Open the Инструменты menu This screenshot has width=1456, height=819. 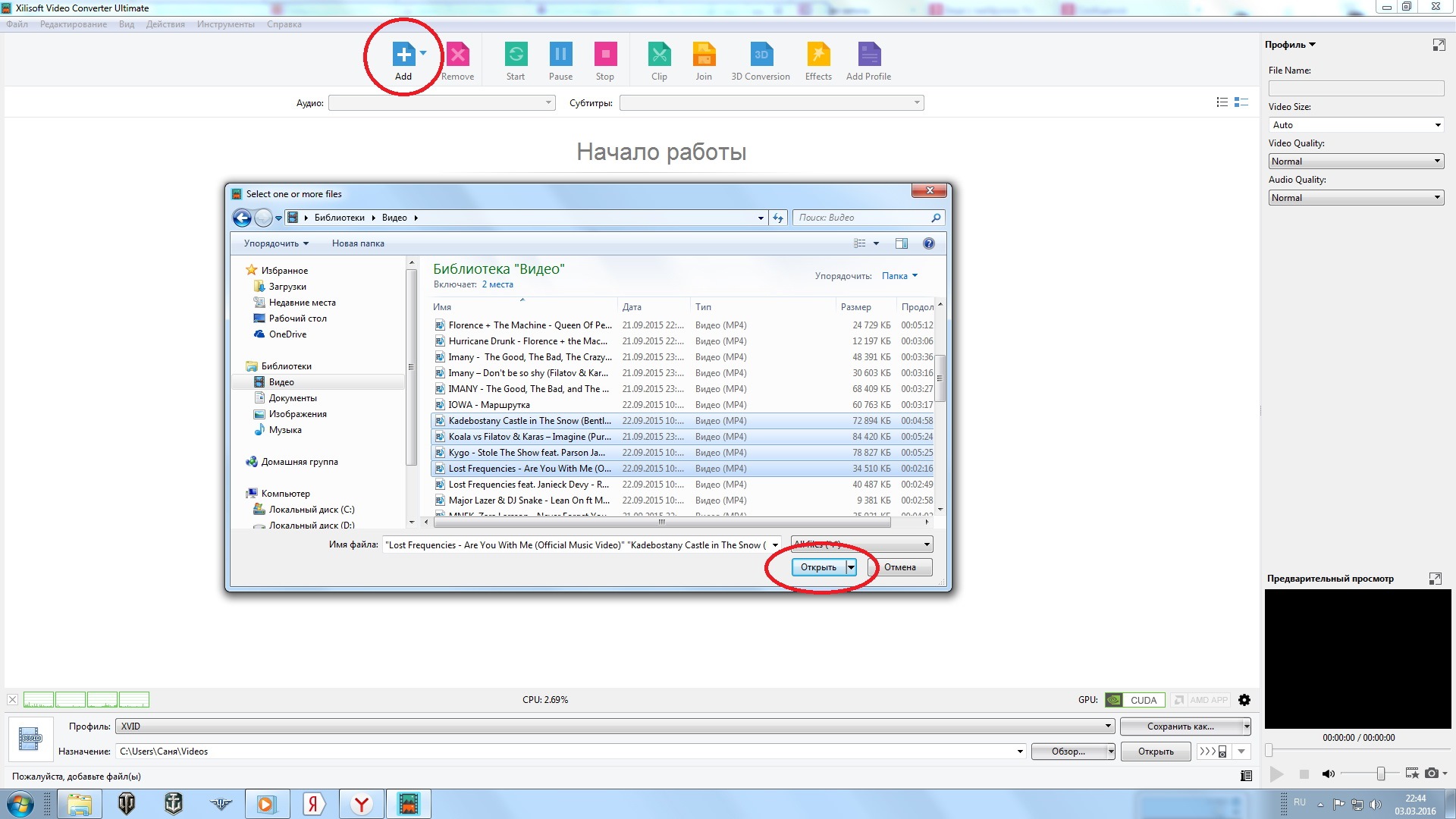point(224,23)
